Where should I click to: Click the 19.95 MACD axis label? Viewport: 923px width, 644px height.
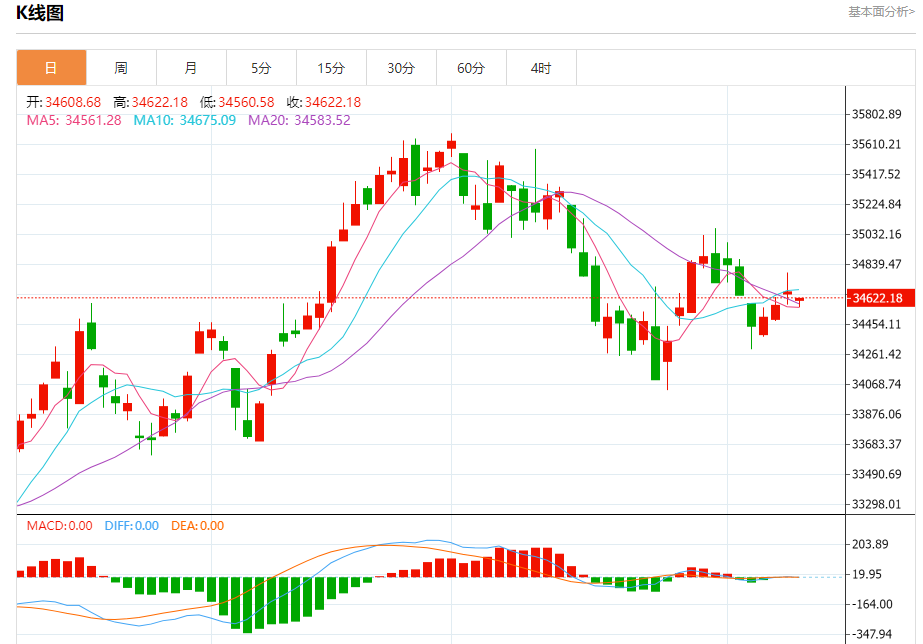click(x=866, y=575)
